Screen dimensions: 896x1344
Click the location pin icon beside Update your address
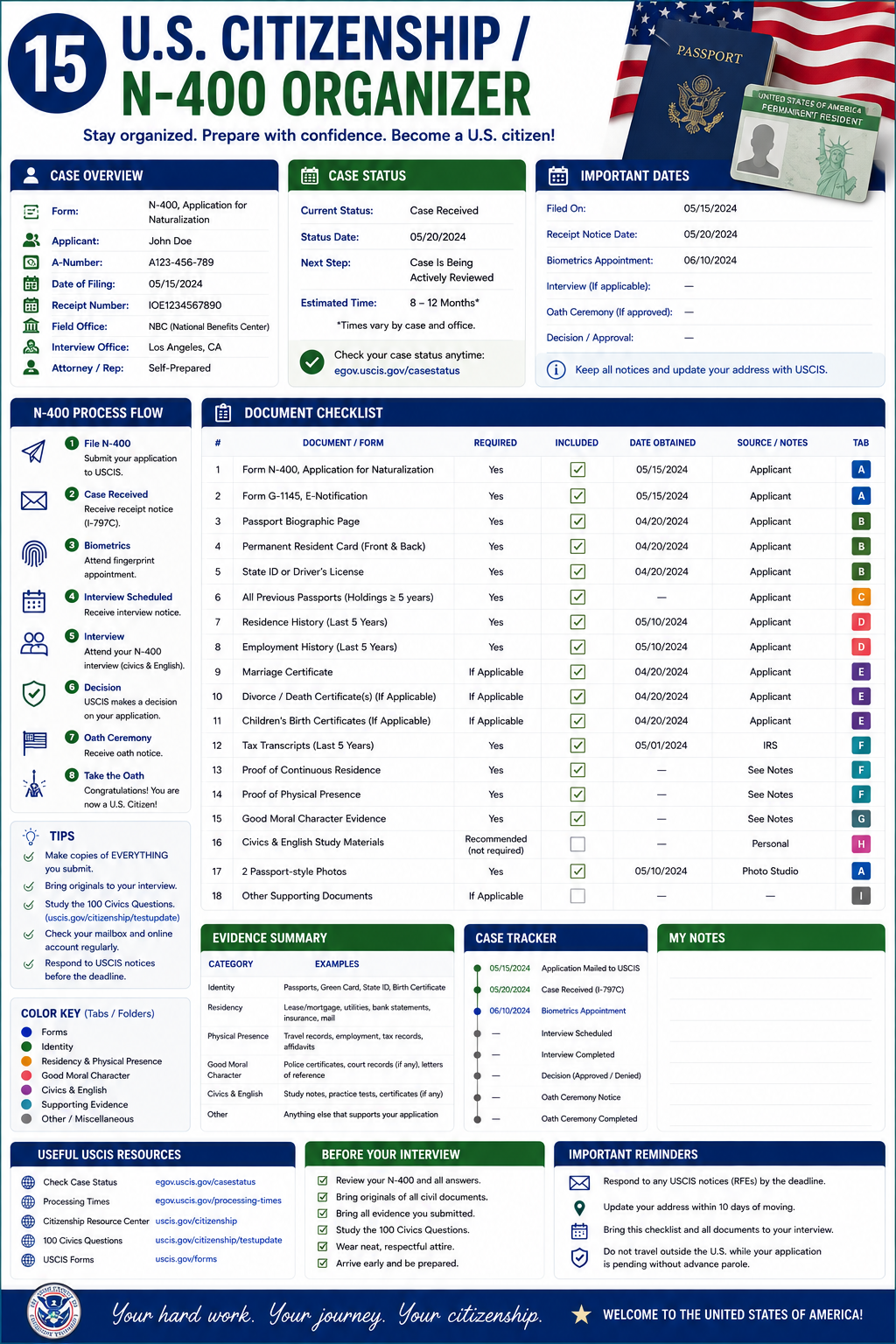coord(579,1207)
